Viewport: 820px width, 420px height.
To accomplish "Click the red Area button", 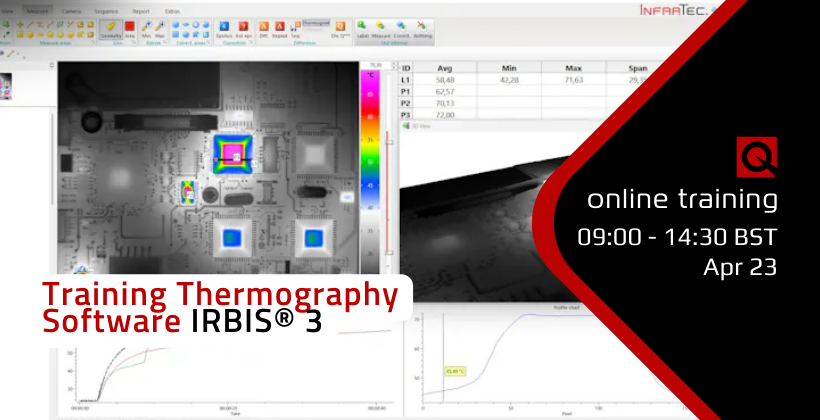I will point(130,29).
